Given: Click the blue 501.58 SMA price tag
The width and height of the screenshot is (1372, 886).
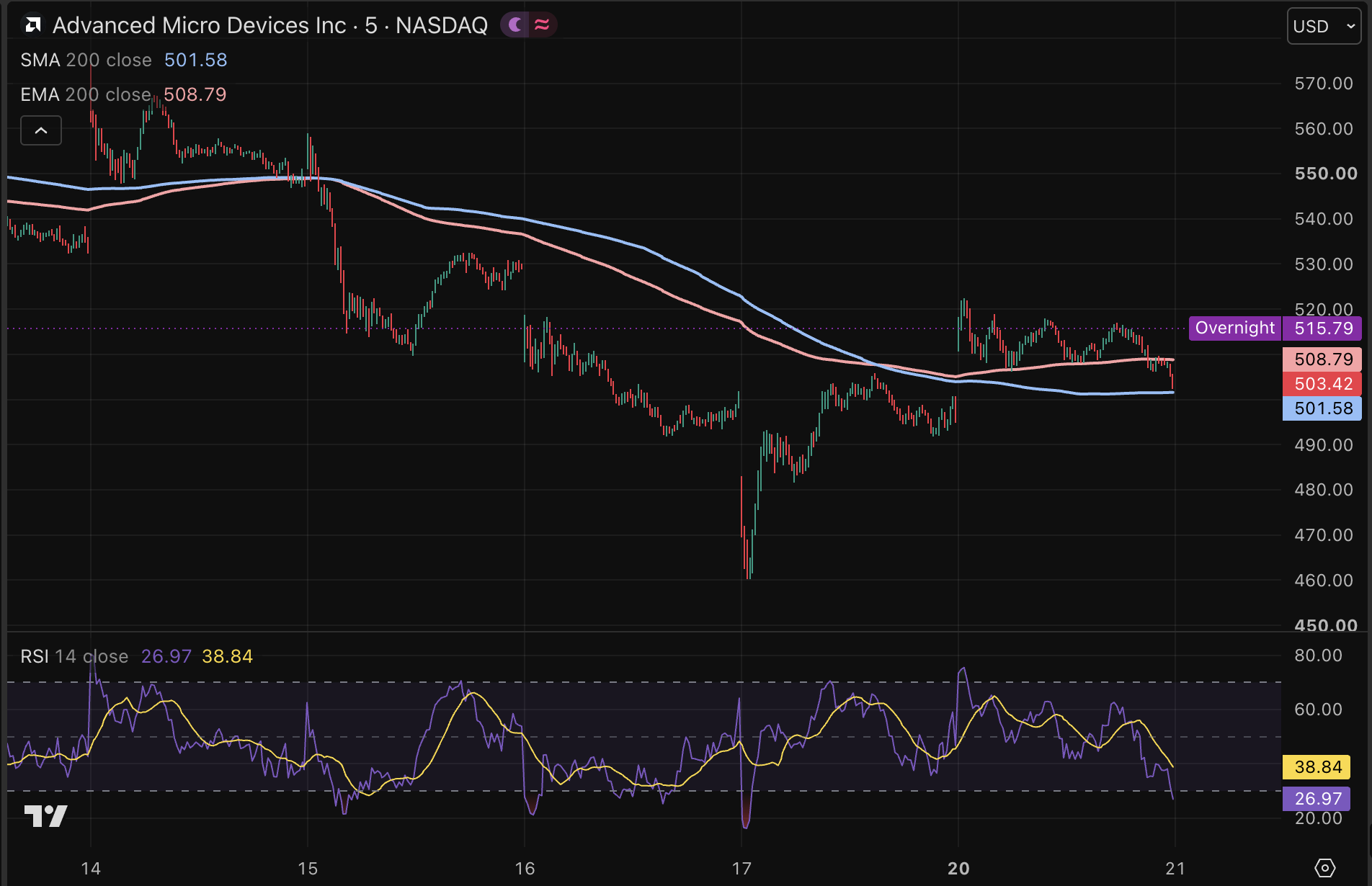Looking at the screenshot, I should (1322, 408).
